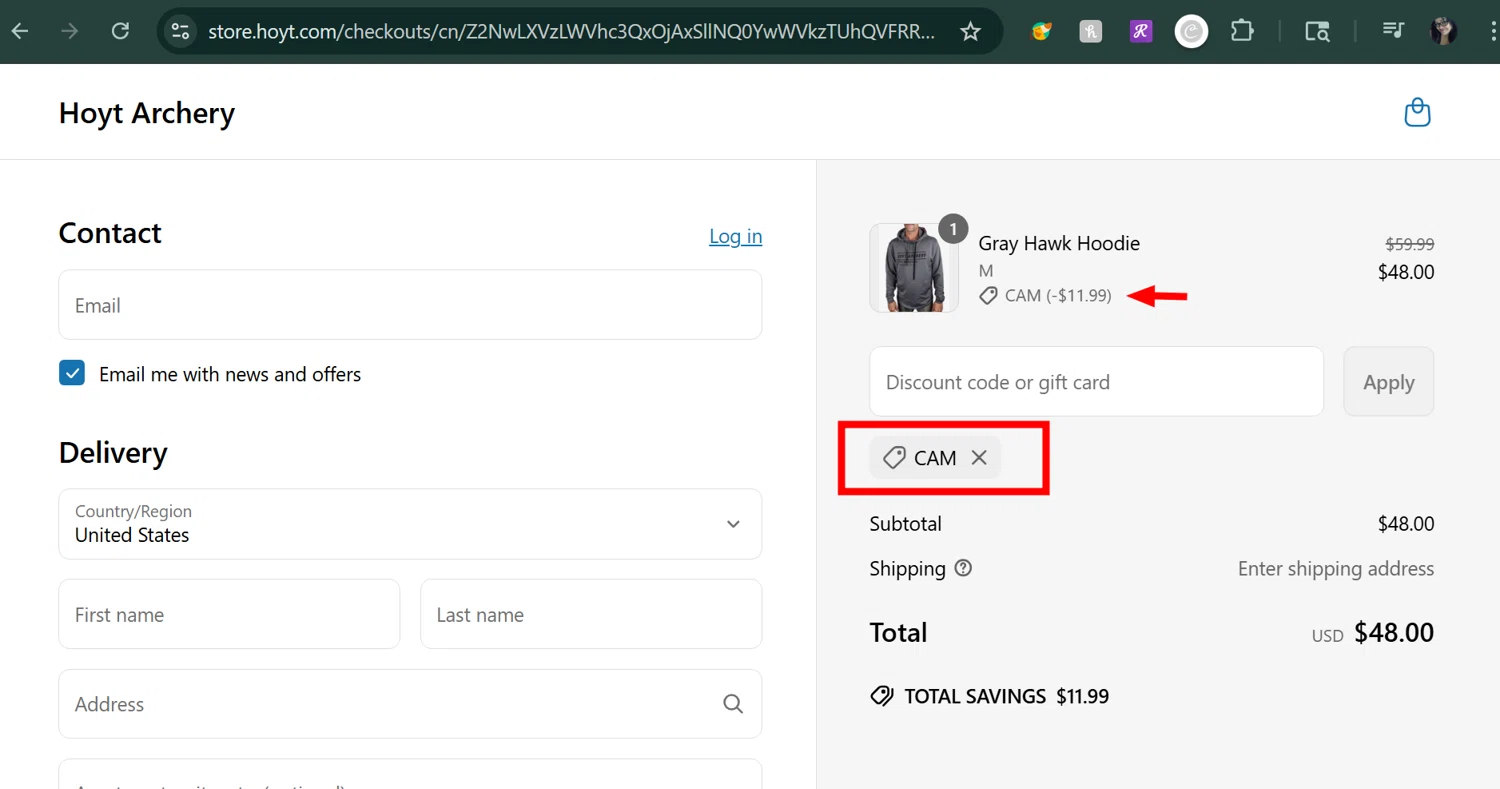Click the quantity badge on hoodie thumbnail
This screenshot has width=1500, height=789.
[953, 229]
